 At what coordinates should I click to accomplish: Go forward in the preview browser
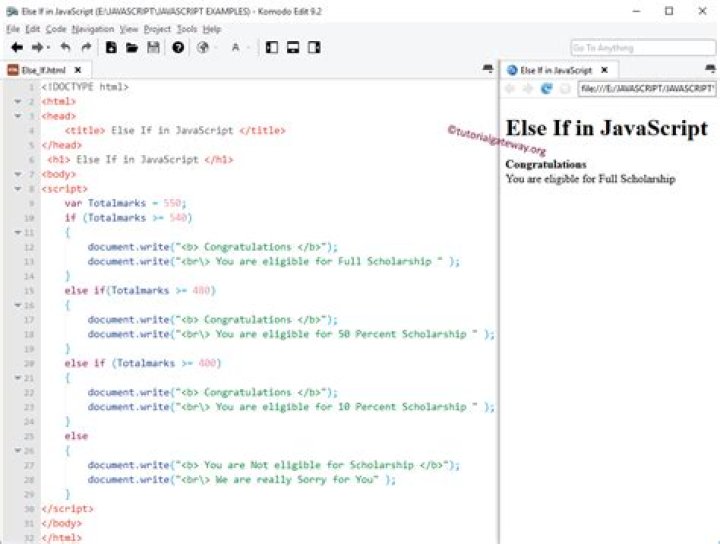pyautogui.click(x=528, y=89)
